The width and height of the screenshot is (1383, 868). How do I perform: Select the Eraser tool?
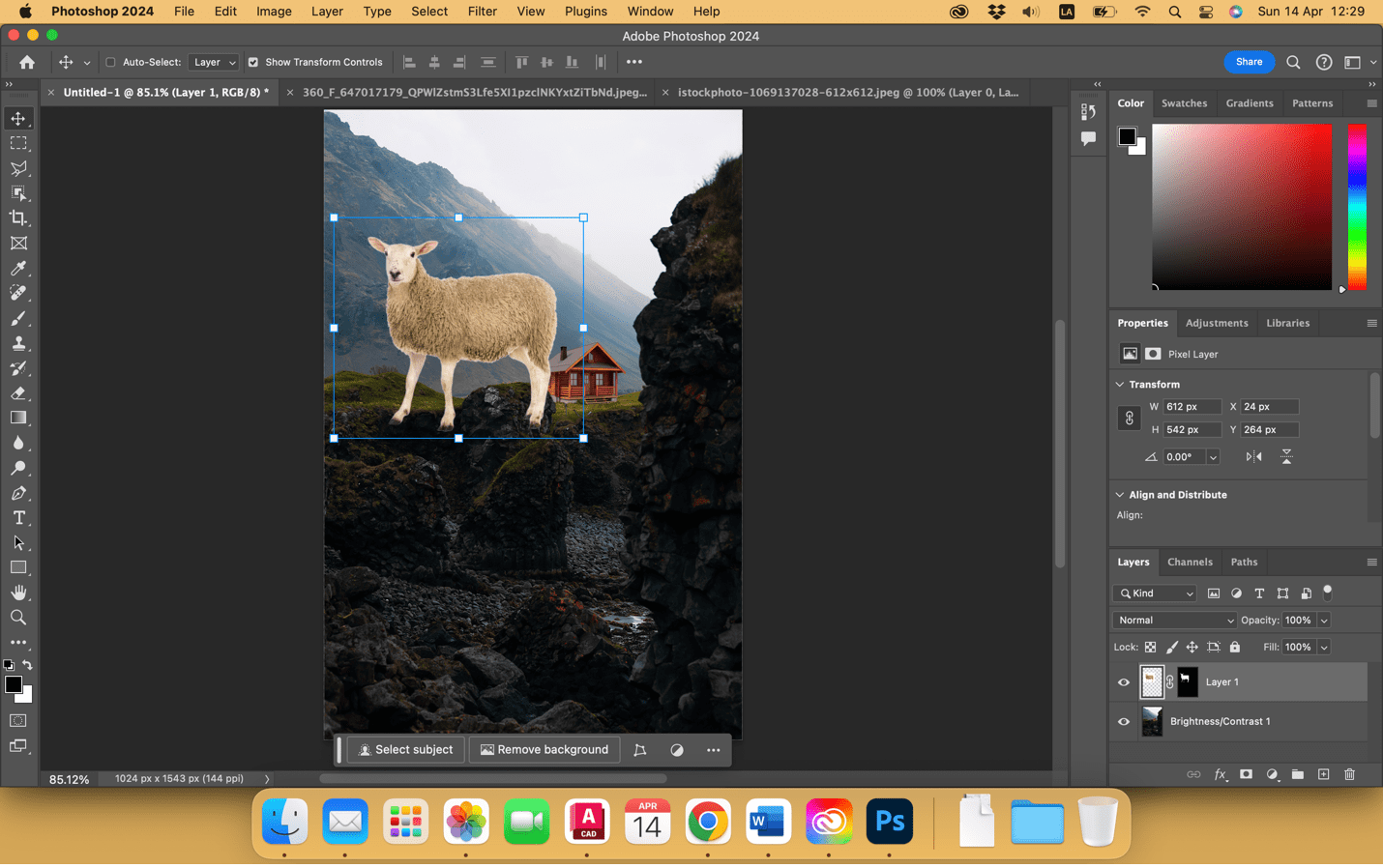pyautogui.click(x=18, y=393)
